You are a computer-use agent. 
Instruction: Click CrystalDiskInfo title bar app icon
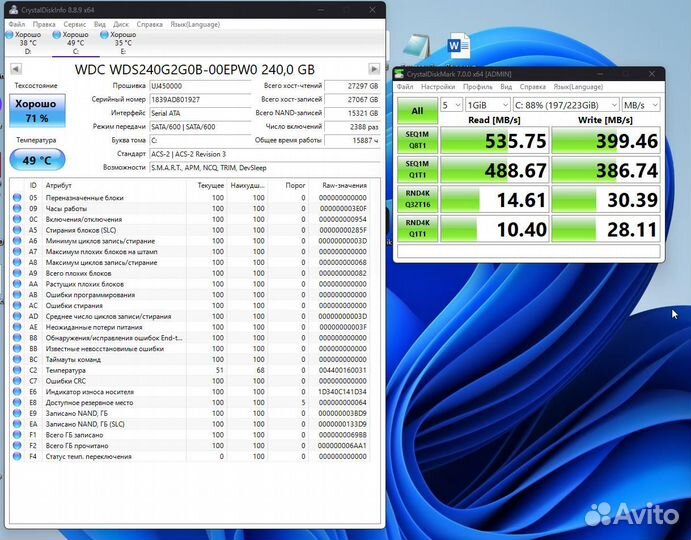pyautogui.click(x=14, y=10)
